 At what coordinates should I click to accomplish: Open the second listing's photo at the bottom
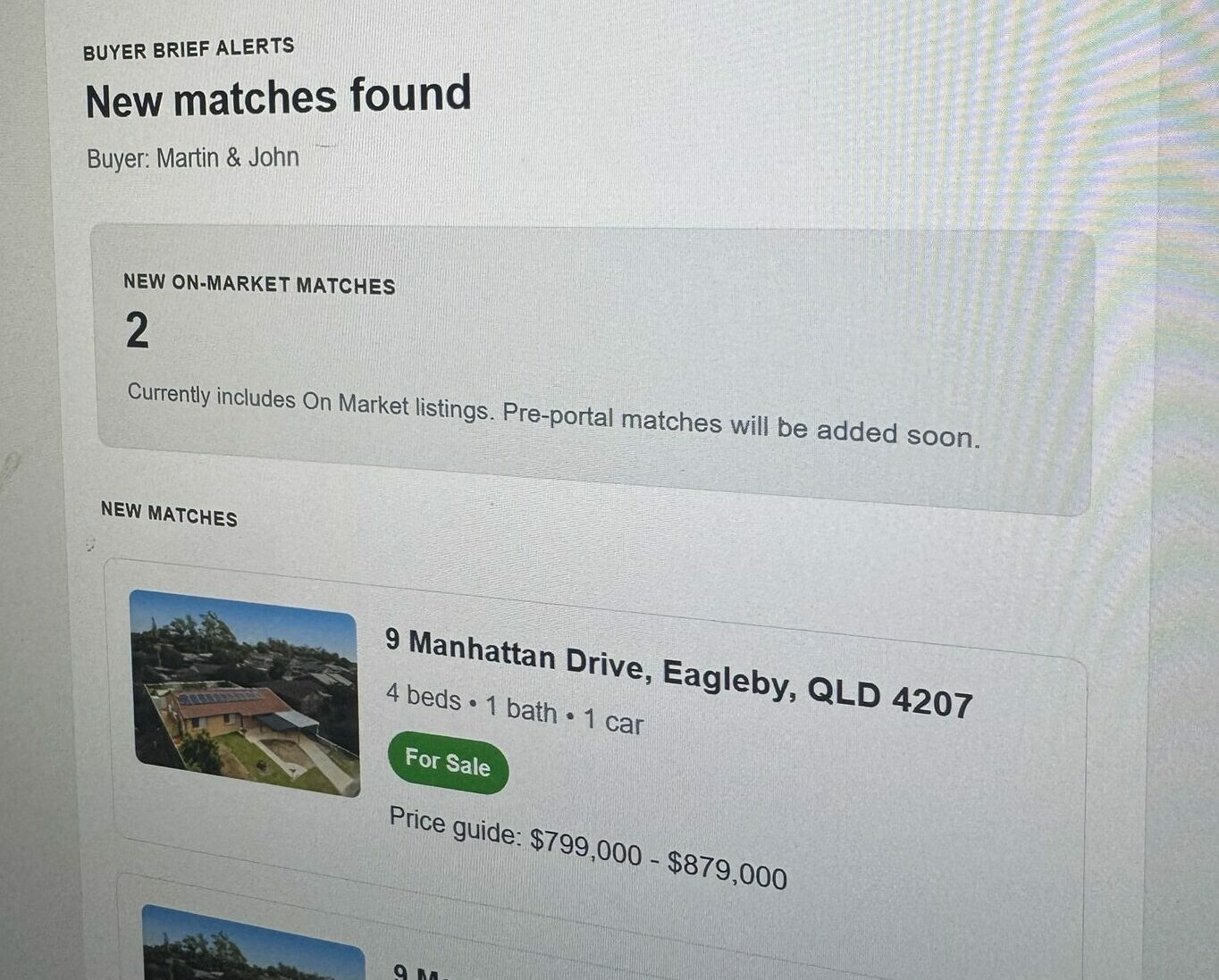[x=255, y=943]
